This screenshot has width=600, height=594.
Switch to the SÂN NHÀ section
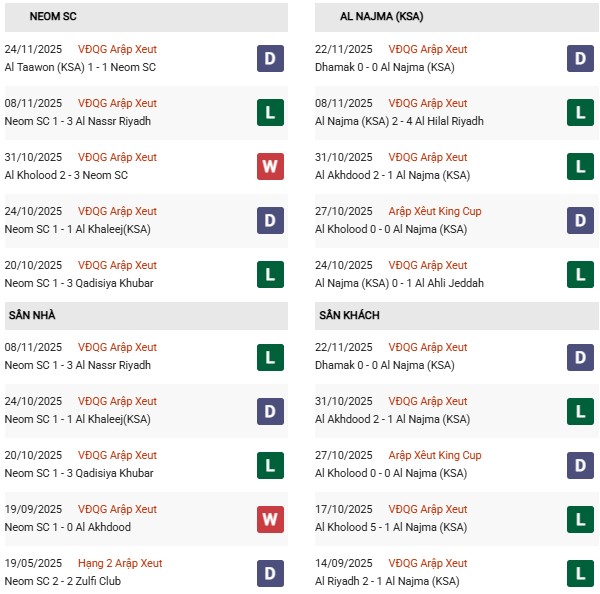32,315
